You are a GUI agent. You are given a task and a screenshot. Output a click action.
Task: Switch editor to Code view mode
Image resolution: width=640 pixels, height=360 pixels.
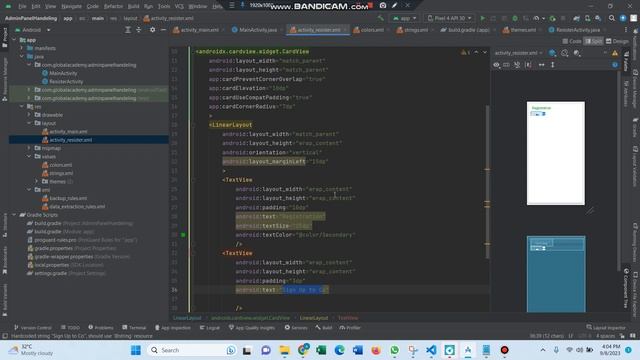(572, 41)
